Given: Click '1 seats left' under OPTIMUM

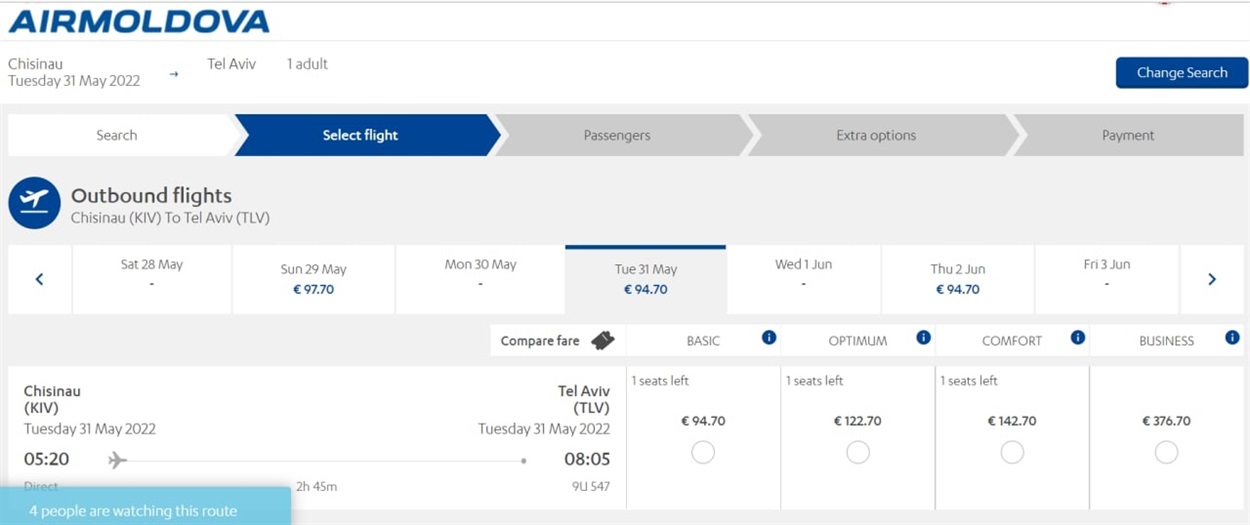Looking at the screenshot, I should 814,381.
